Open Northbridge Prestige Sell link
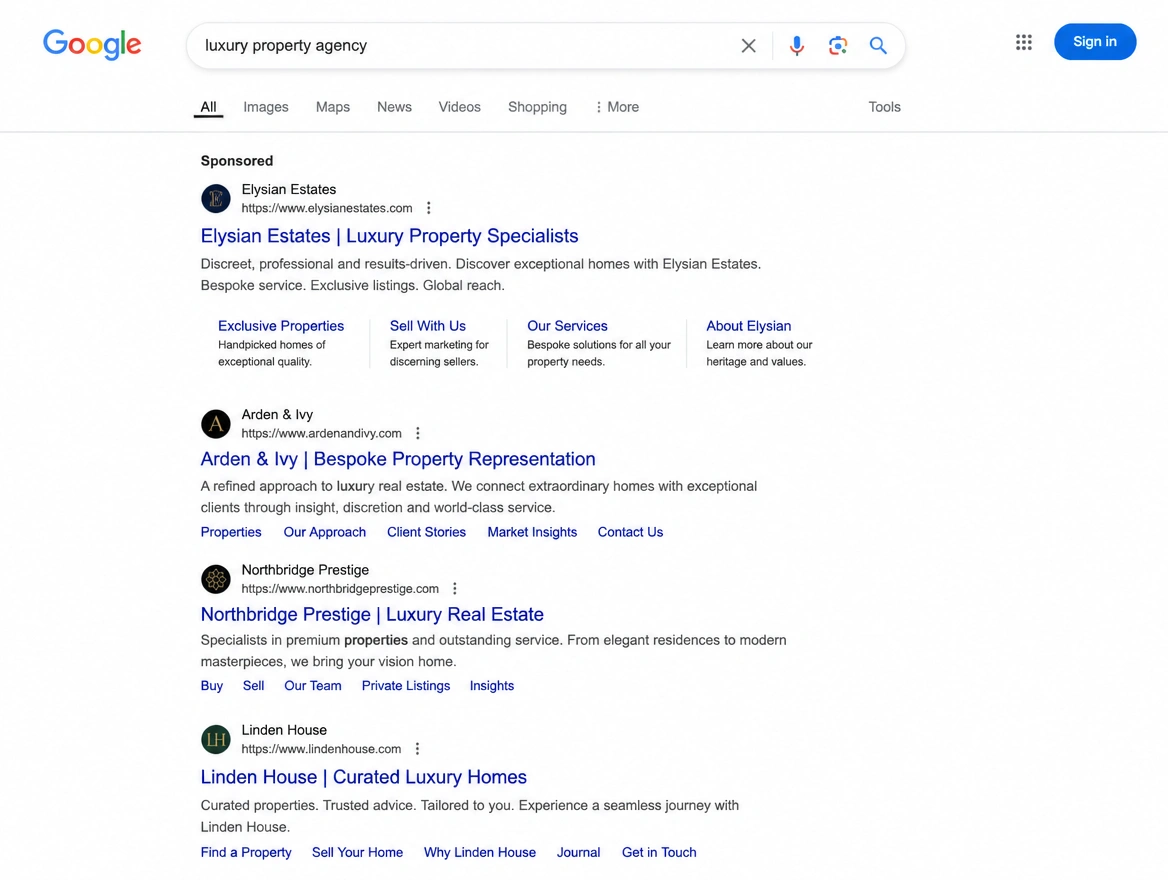1168x880 pixels. pyautogui.click(x=253, y=686)
